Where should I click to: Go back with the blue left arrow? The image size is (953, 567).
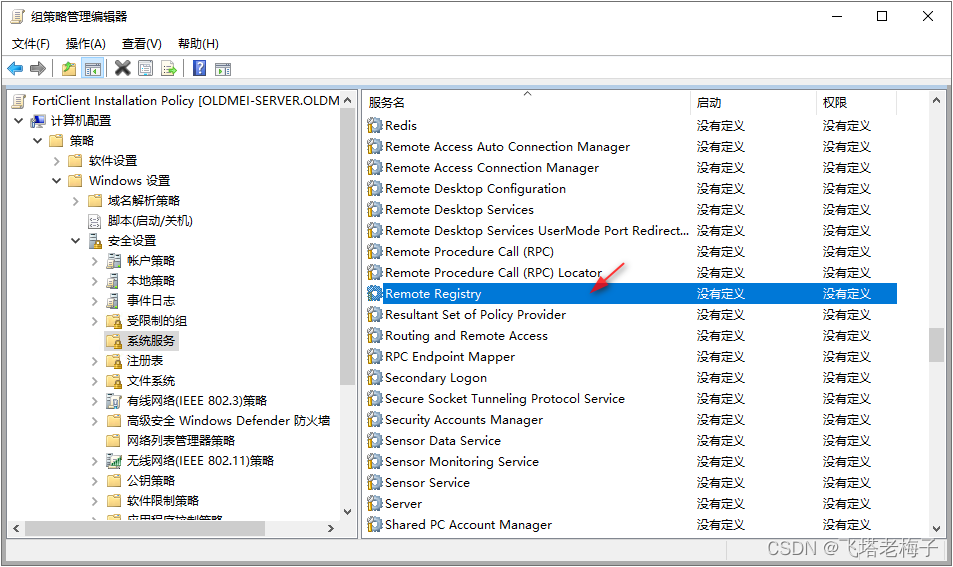pos(15,69)
